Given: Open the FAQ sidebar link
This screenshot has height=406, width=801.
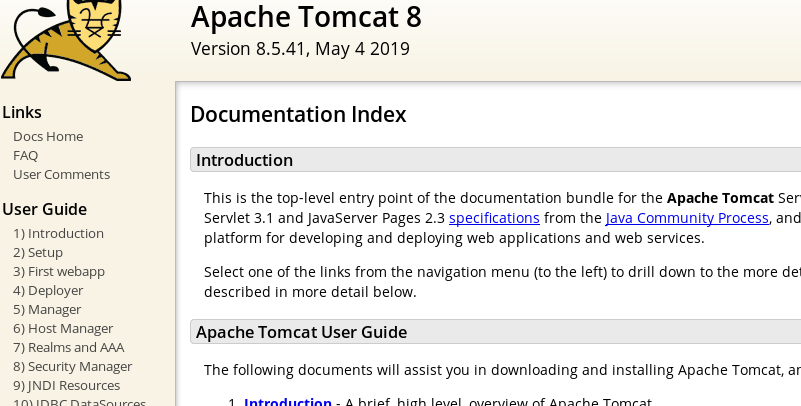Looking at the screenshot, I should tap(26, 155).
